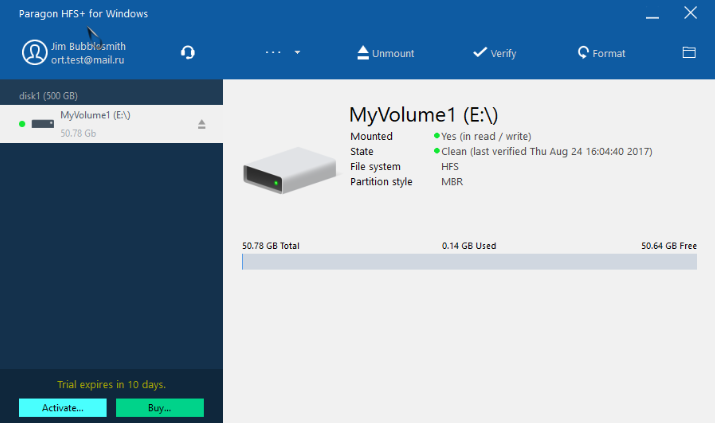Click the 'Clean (last verified...)' state text
Viewport: 715px width, 423px height.
click(x=547, y=151)
